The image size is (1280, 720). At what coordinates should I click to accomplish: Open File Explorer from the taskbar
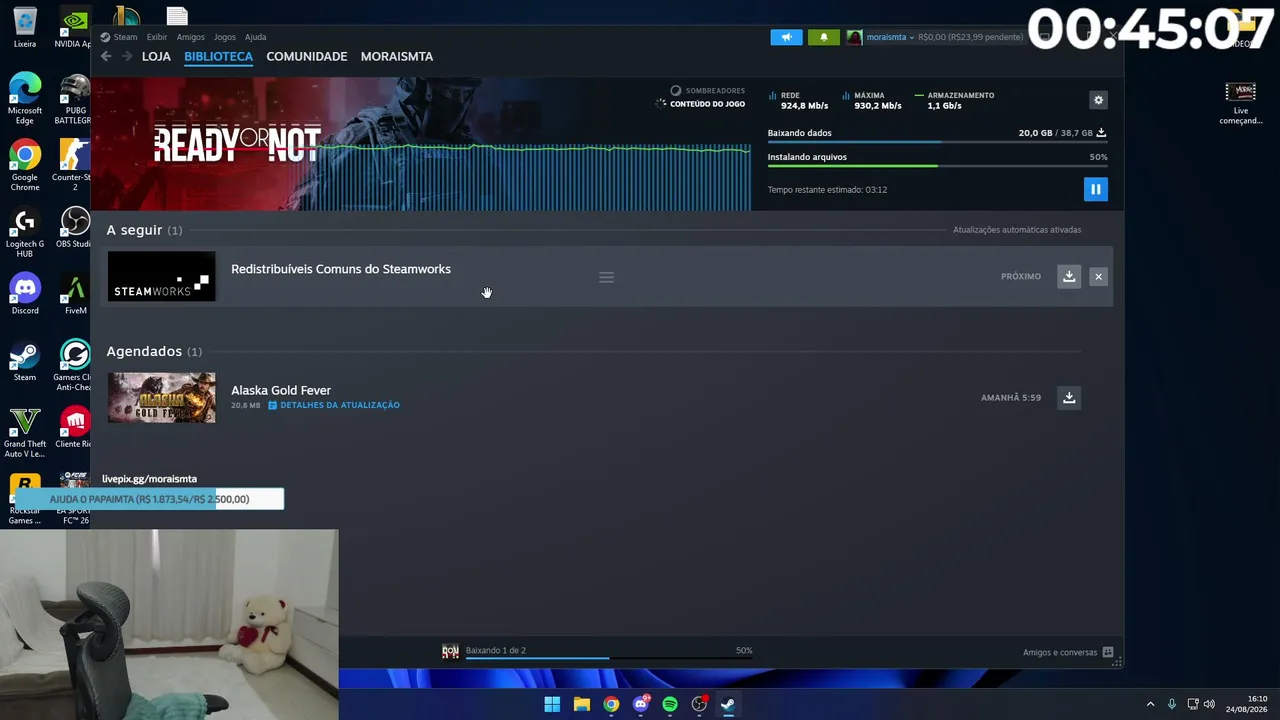[x=582, y=704]
